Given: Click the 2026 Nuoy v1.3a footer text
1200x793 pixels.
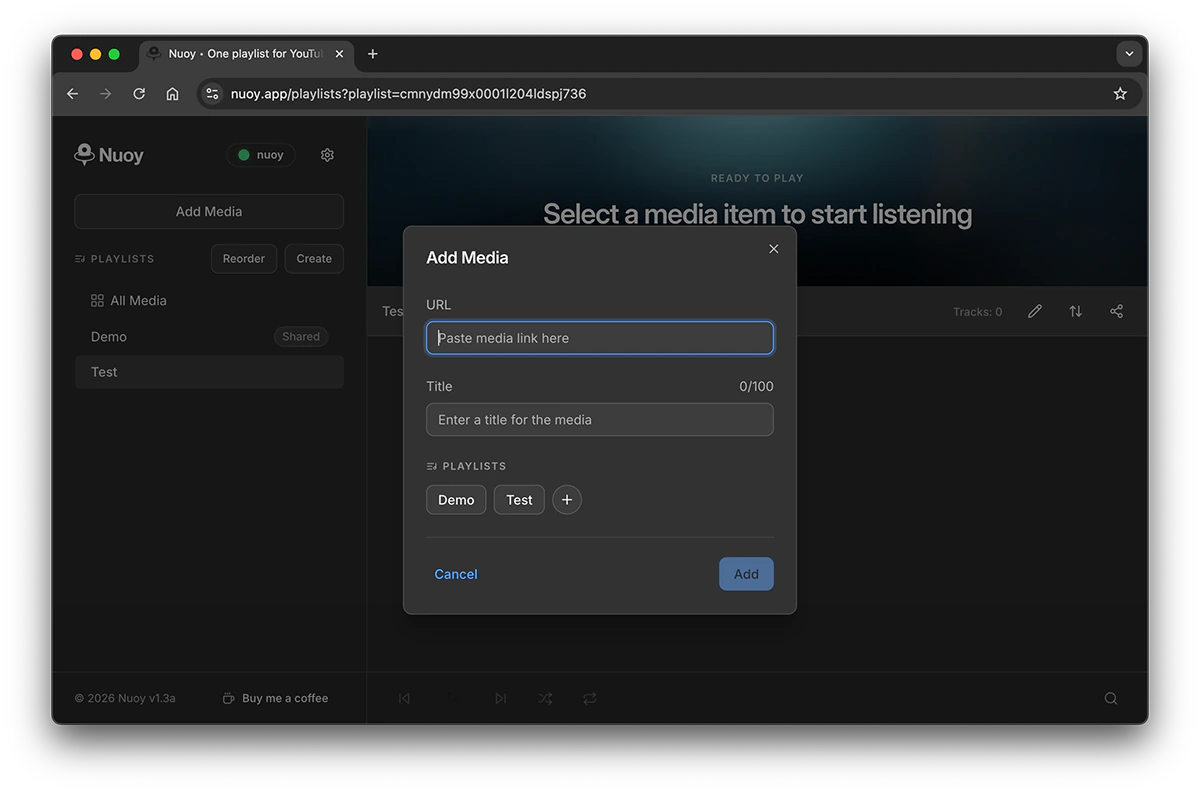Looking at the screenshot, I should pyautogui.click(x=125, y=699).
